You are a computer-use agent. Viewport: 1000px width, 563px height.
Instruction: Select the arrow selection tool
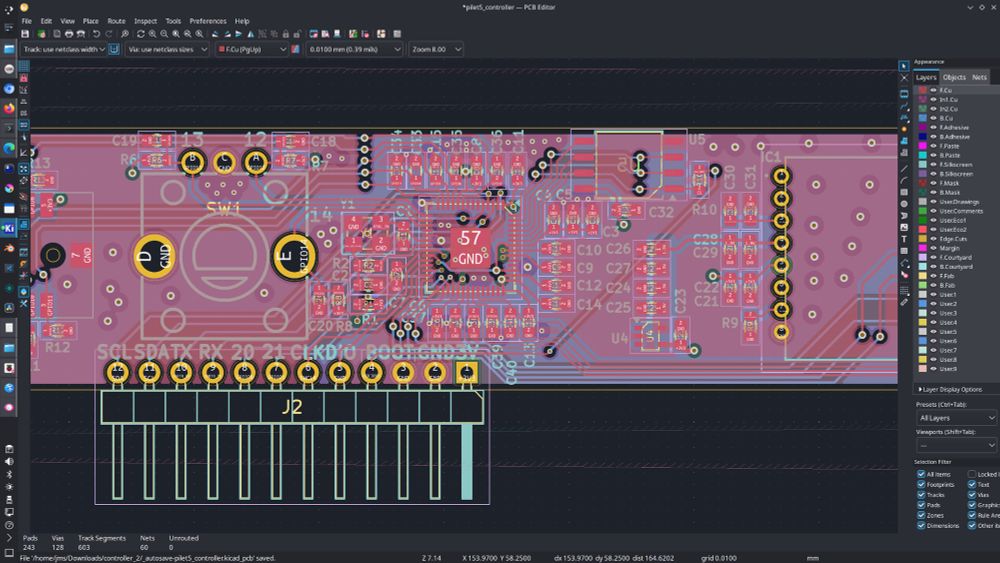point(905,66)
